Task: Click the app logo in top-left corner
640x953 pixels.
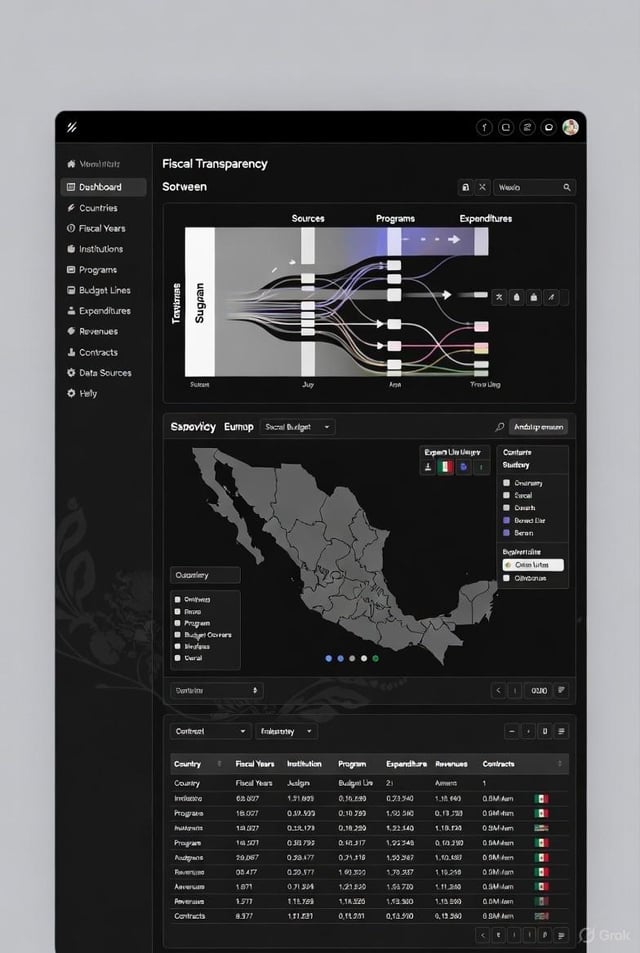Action: (72, 127)
